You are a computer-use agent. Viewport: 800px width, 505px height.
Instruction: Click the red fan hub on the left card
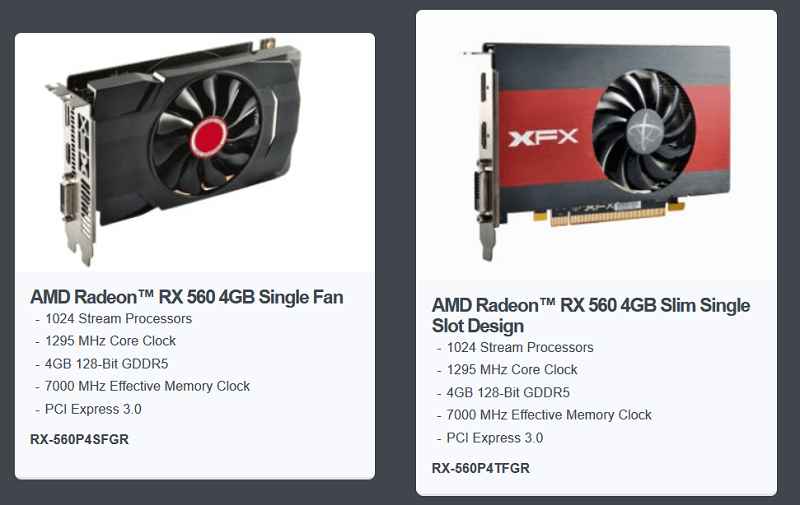click(x=209, y=136)
